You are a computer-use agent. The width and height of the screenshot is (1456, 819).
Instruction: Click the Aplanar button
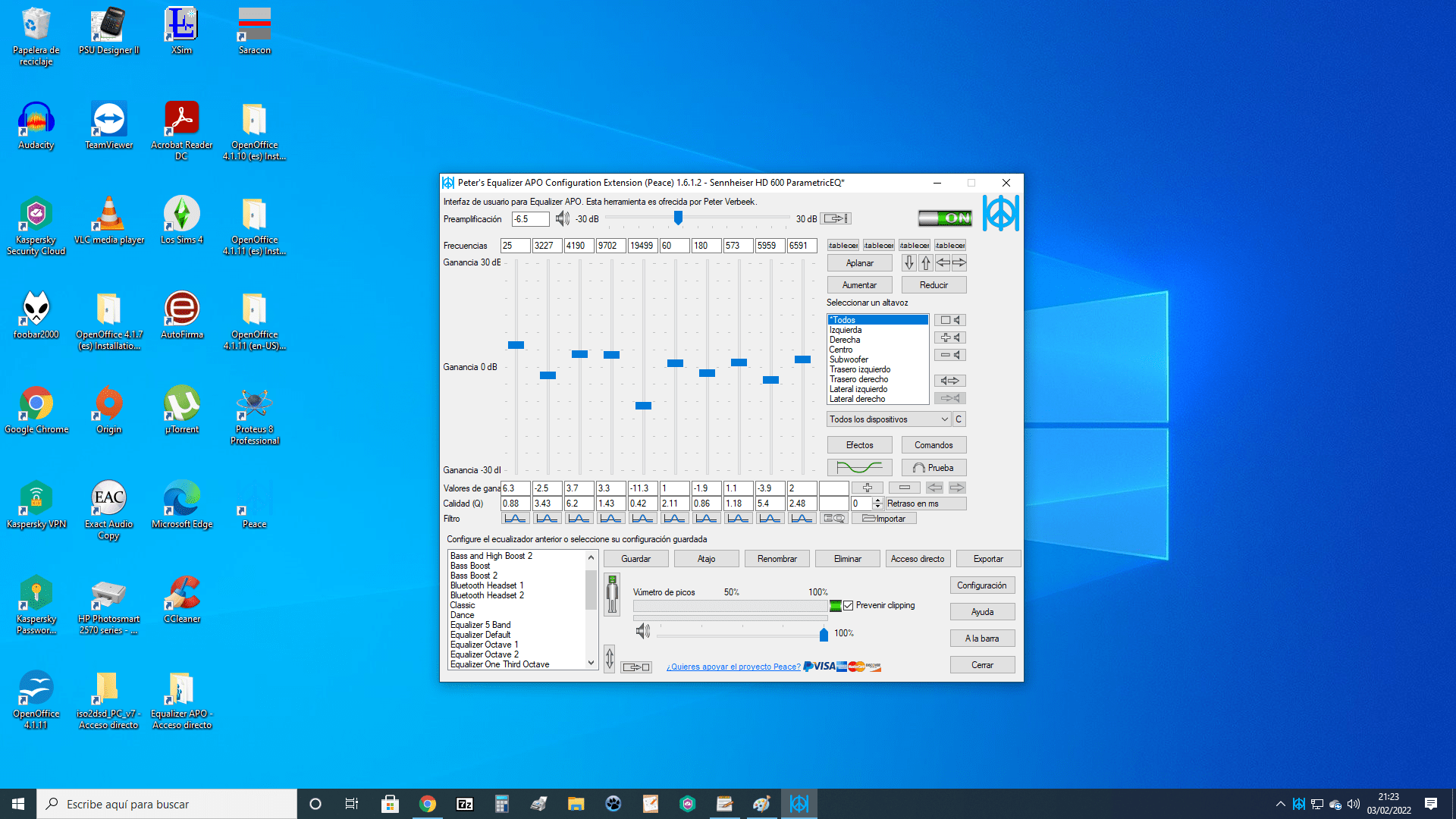click(x=860, y=263)
